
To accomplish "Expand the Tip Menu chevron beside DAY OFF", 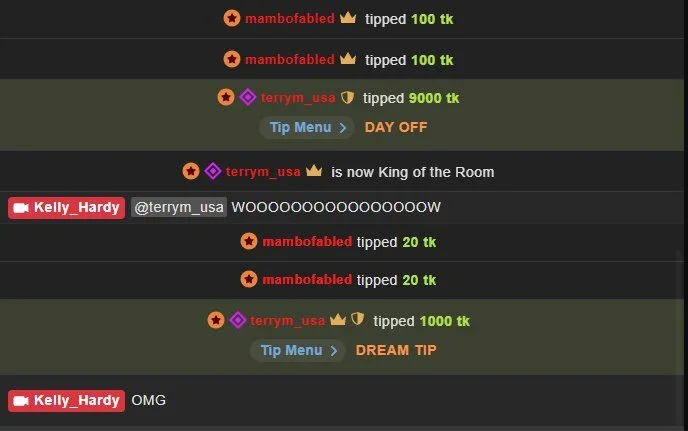I will point(343,128).
